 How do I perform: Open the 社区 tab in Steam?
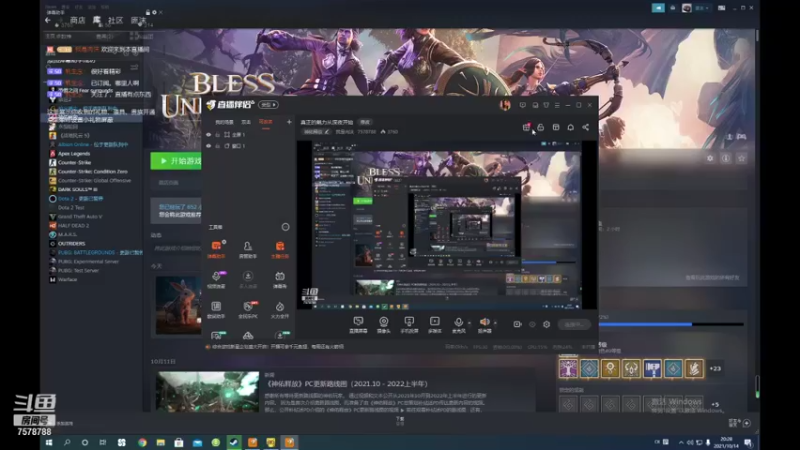point(116,20)
